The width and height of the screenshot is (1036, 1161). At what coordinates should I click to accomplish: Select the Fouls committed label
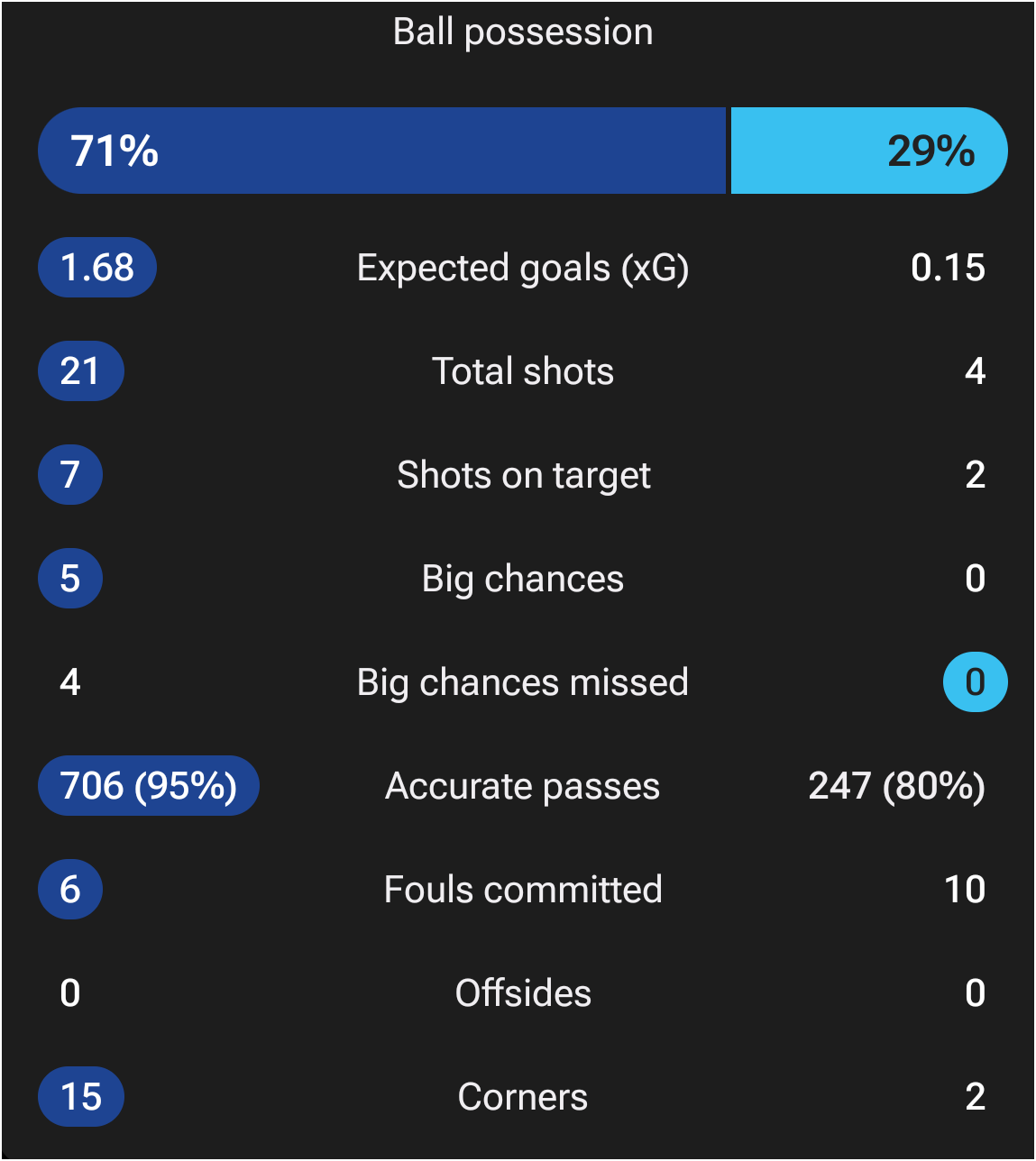click(x=523, y=890)
